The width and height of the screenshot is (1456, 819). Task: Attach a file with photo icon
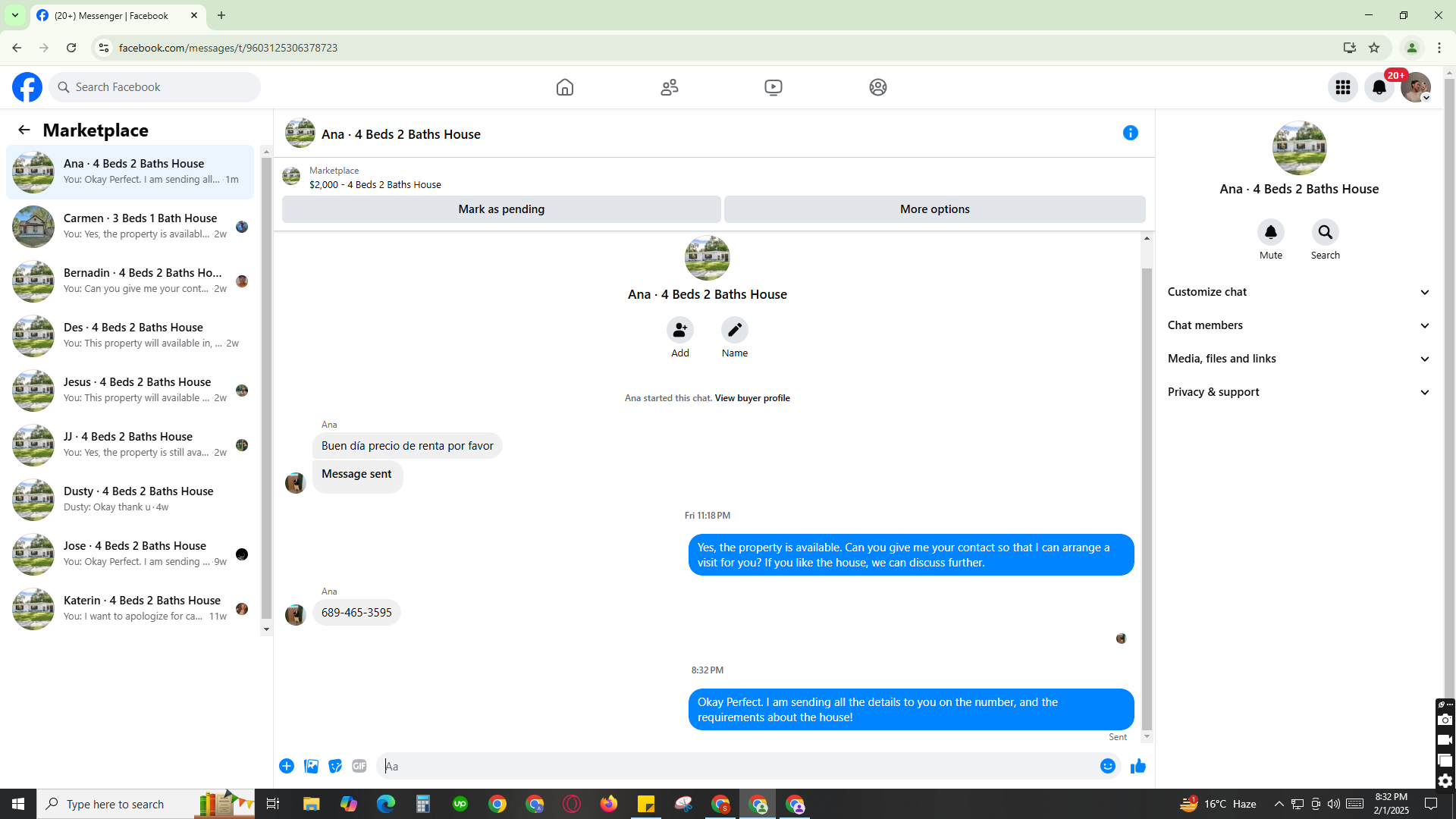(311, 766)
